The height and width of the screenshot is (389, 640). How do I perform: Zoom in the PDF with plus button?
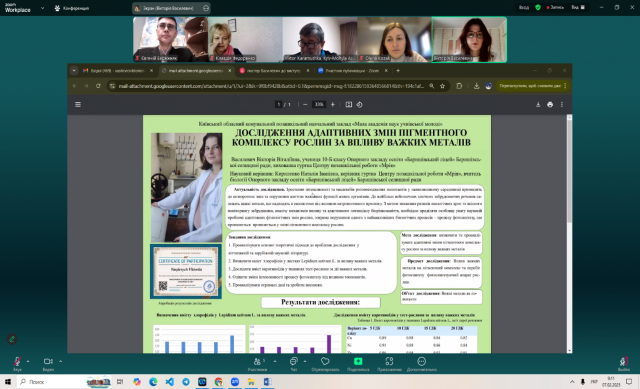point(333,104)
